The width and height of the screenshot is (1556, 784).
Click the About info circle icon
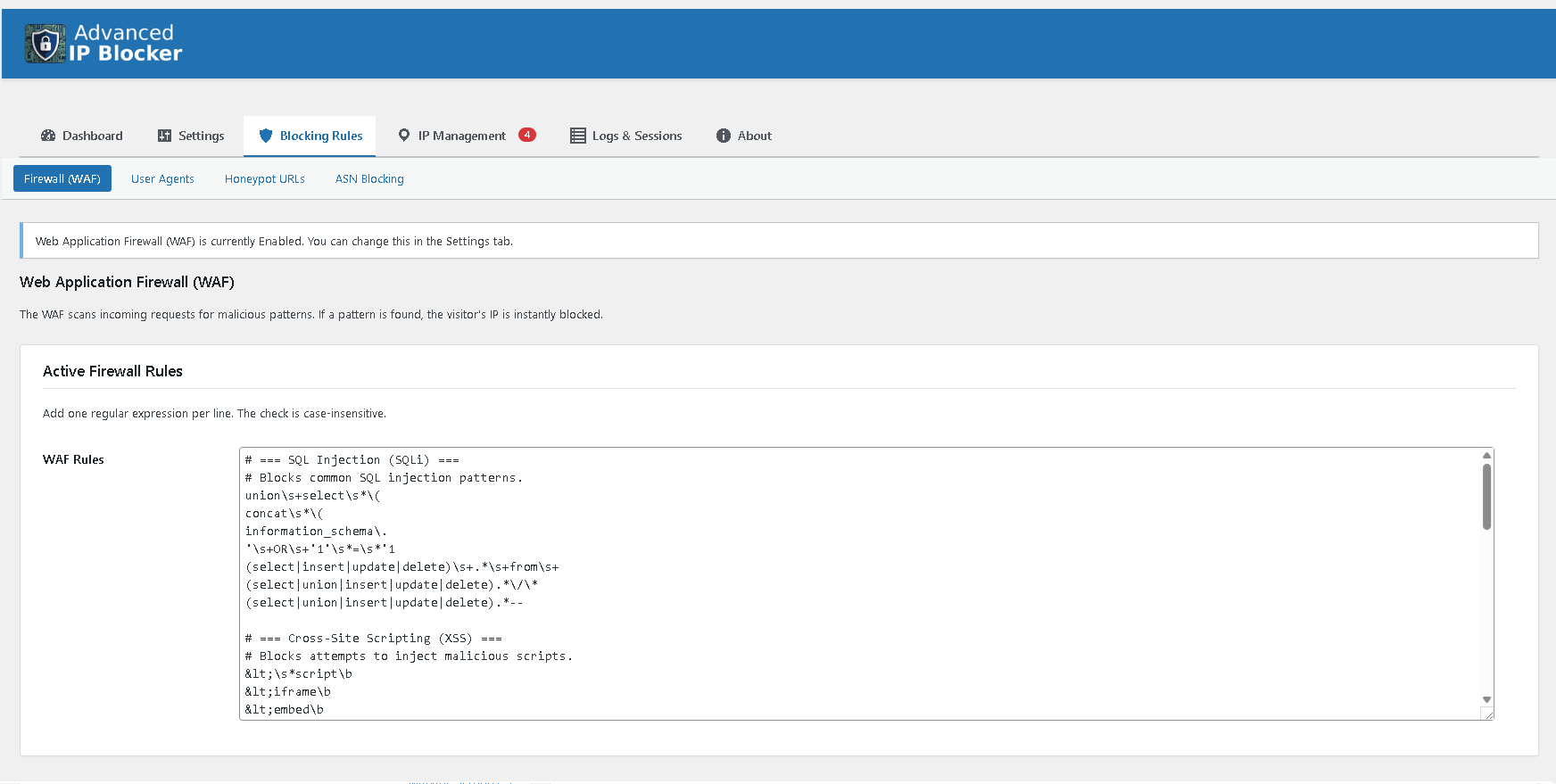coord(723,136)
